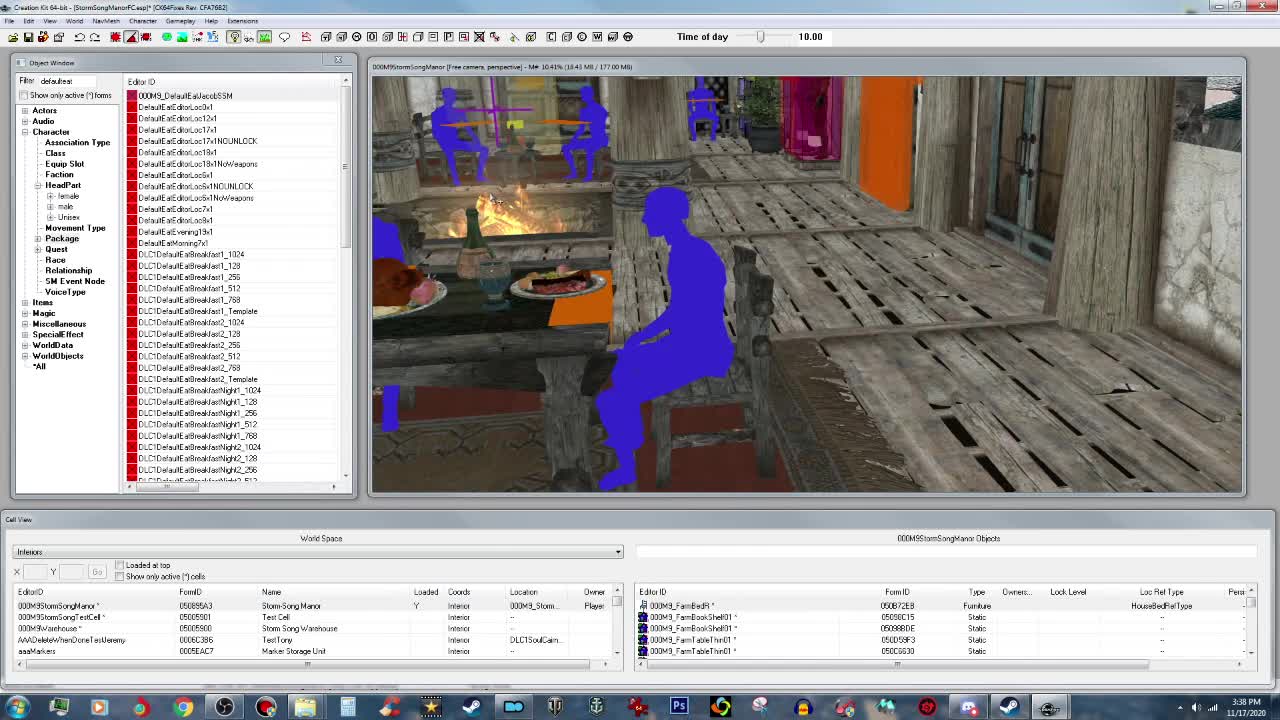
Task: Click the Redo arrow in toolbar
Action: click(x=95, y=37)
